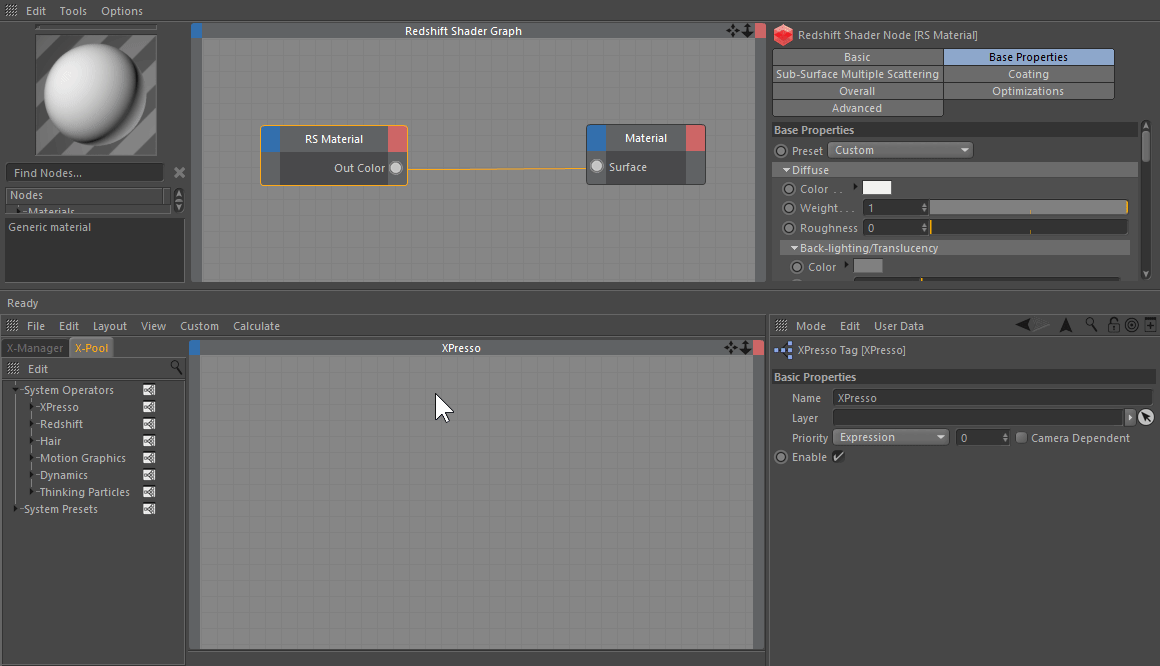
Task: Open the Attribute Manager search magnifier
Action: [x=1090, y=324]
